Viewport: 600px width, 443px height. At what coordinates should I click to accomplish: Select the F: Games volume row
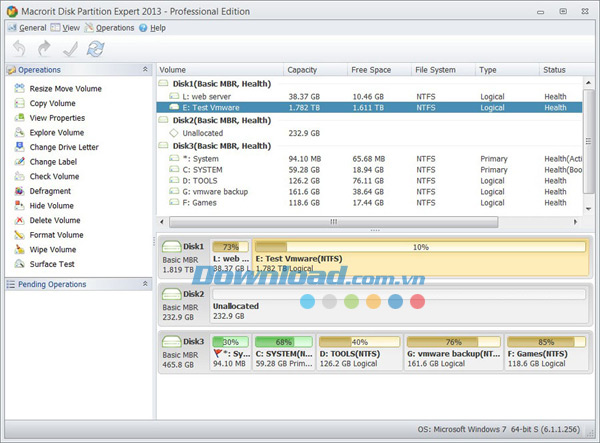pos(369,203)
